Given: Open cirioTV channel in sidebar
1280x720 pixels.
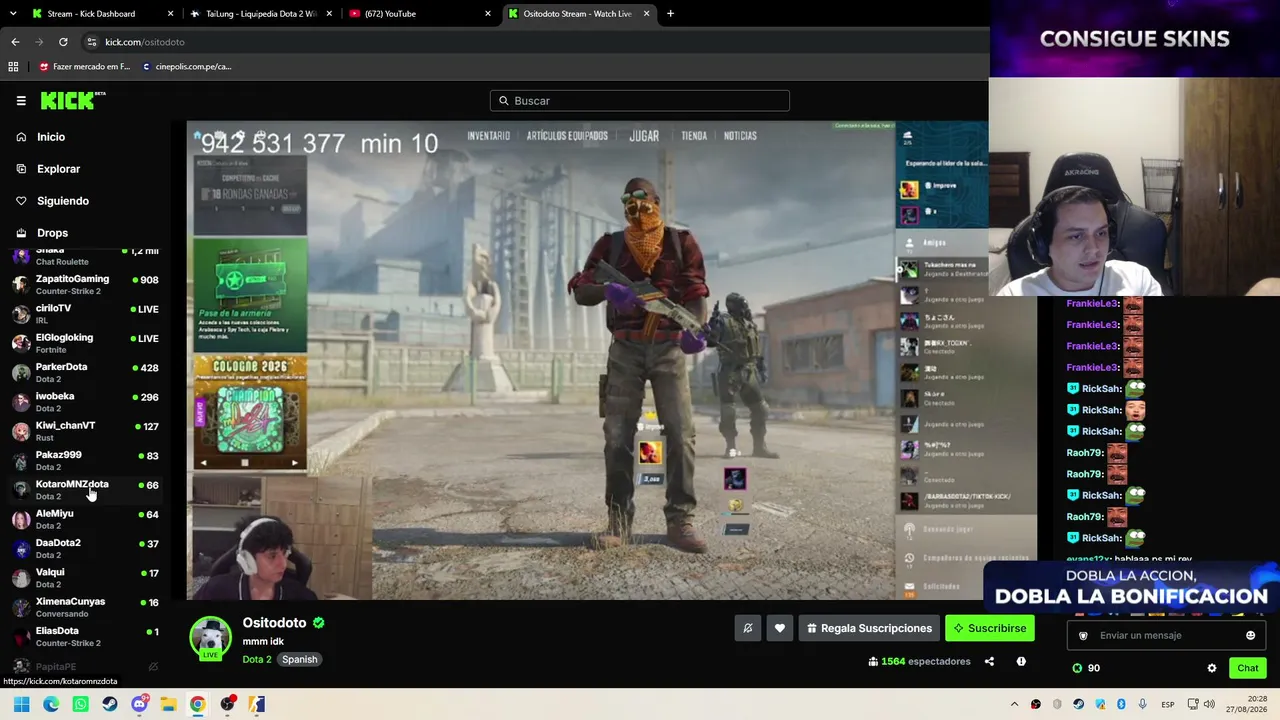Looking at the screenshot, I should pyautogui.click(x=85, y=313).
